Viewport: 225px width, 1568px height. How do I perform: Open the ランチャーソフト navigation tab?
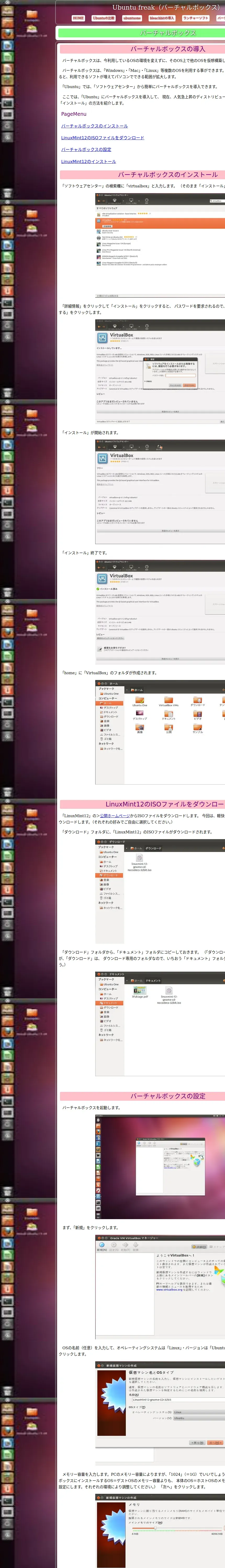point(196,18)
